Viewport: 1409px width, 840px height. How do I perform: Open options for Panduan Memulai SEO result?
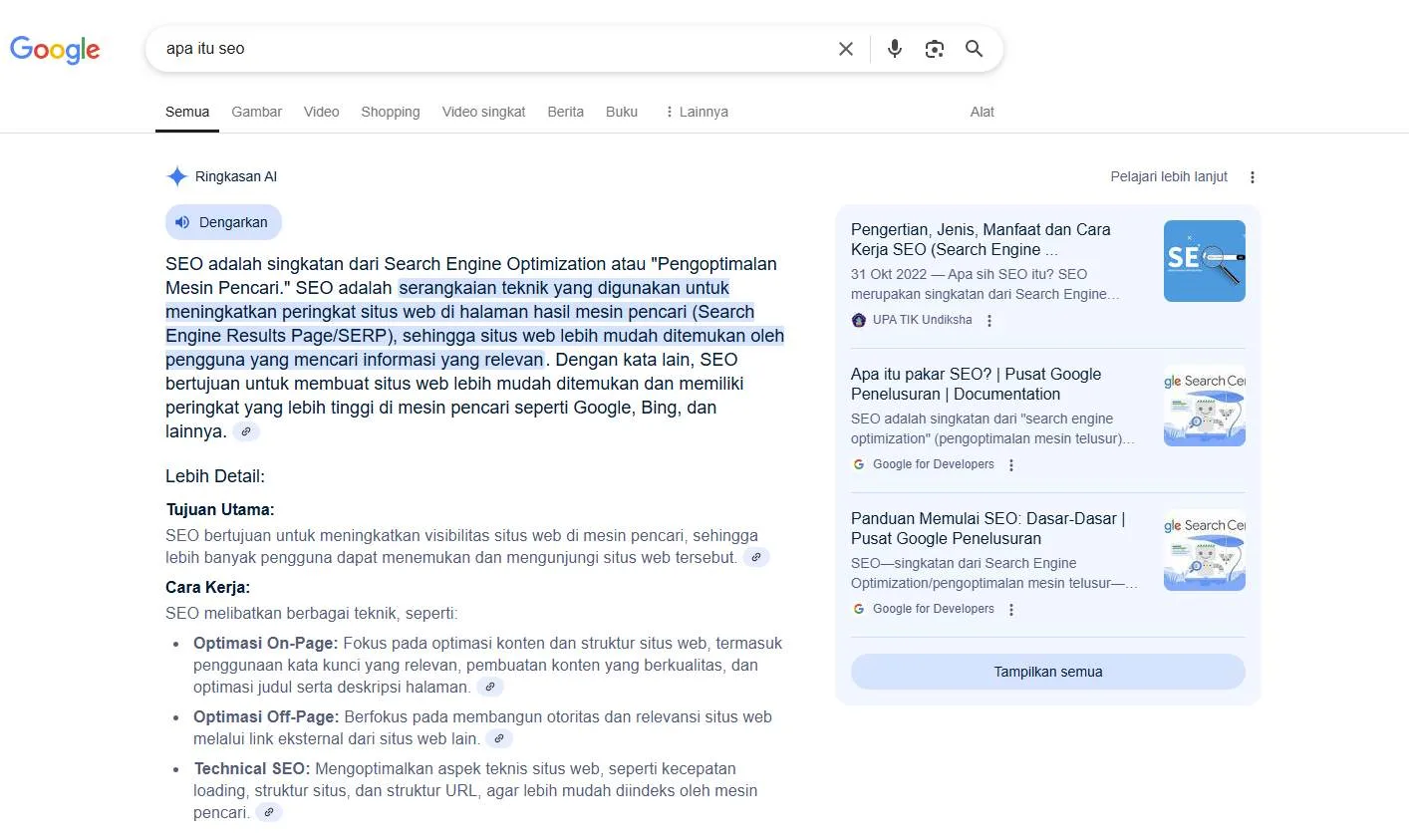(x=1011, y=610)
